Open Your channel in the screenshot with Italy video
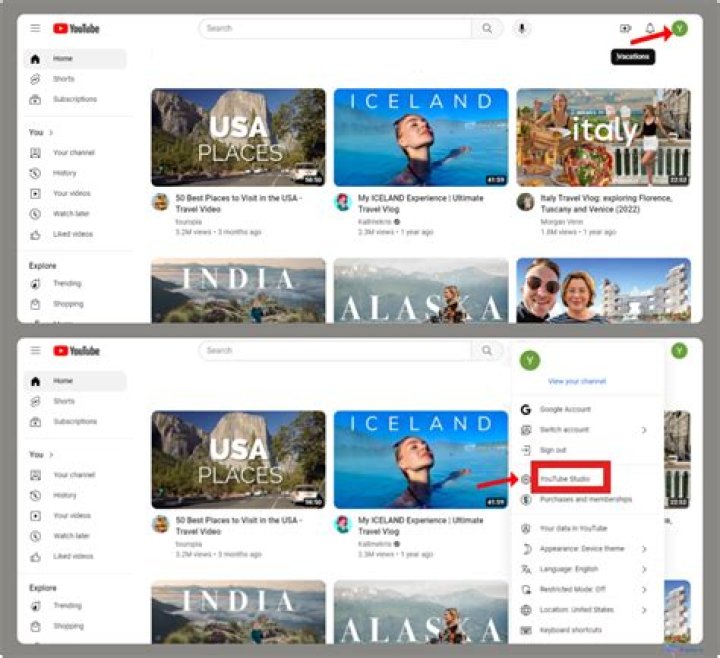This screenshot has width=720, height=658. point(74,152)
